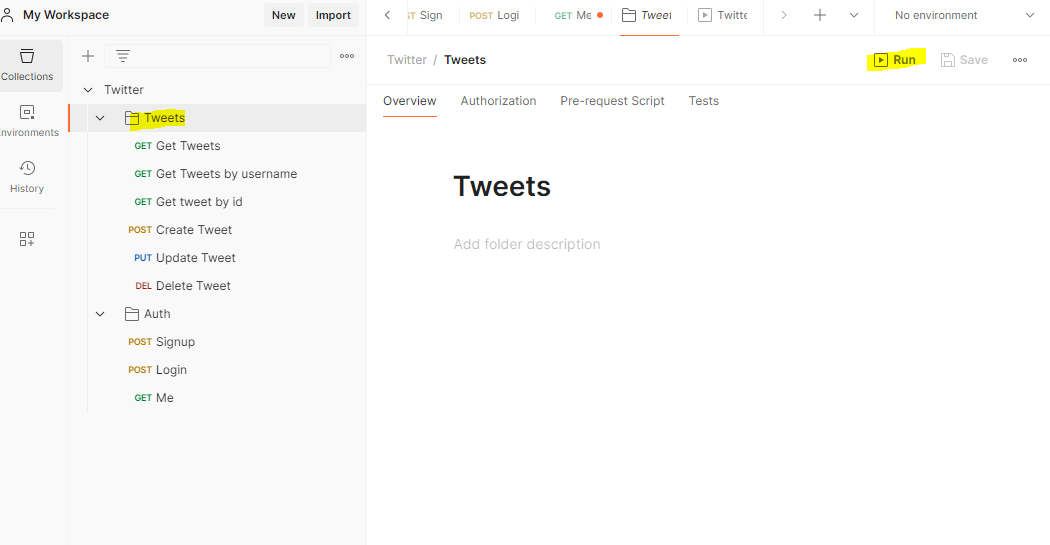Open the History sidebar panel
This screenshot has width=1050, height=545.
(x=27, y=177)
